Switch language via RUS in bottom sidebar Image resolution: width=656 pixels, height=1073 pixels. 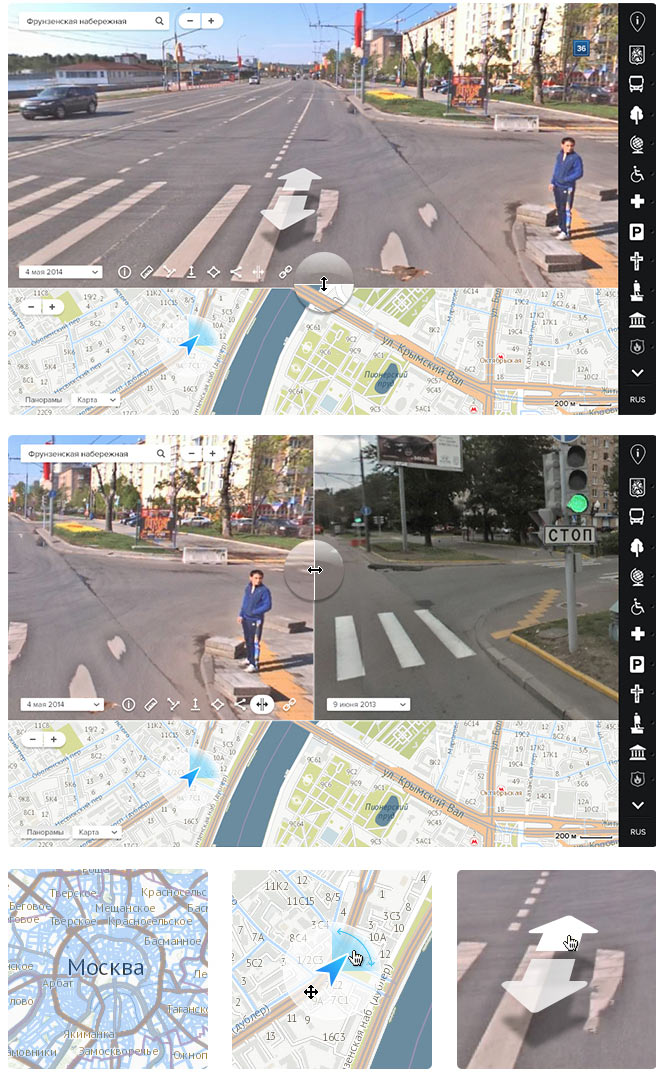pos(637,831)
